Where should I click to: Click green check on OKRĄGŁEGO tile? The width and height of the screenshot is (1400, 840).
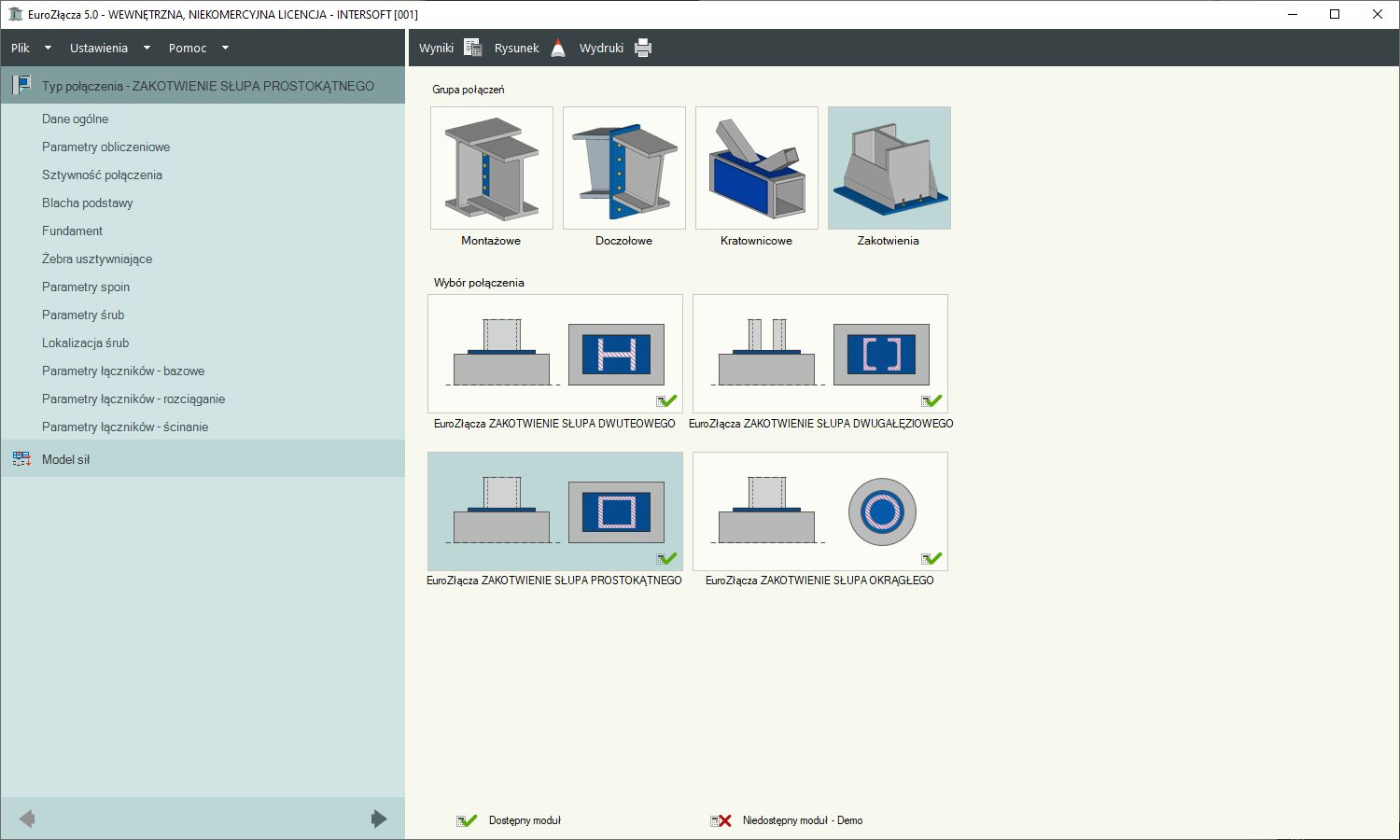click(x=931, y=559)
